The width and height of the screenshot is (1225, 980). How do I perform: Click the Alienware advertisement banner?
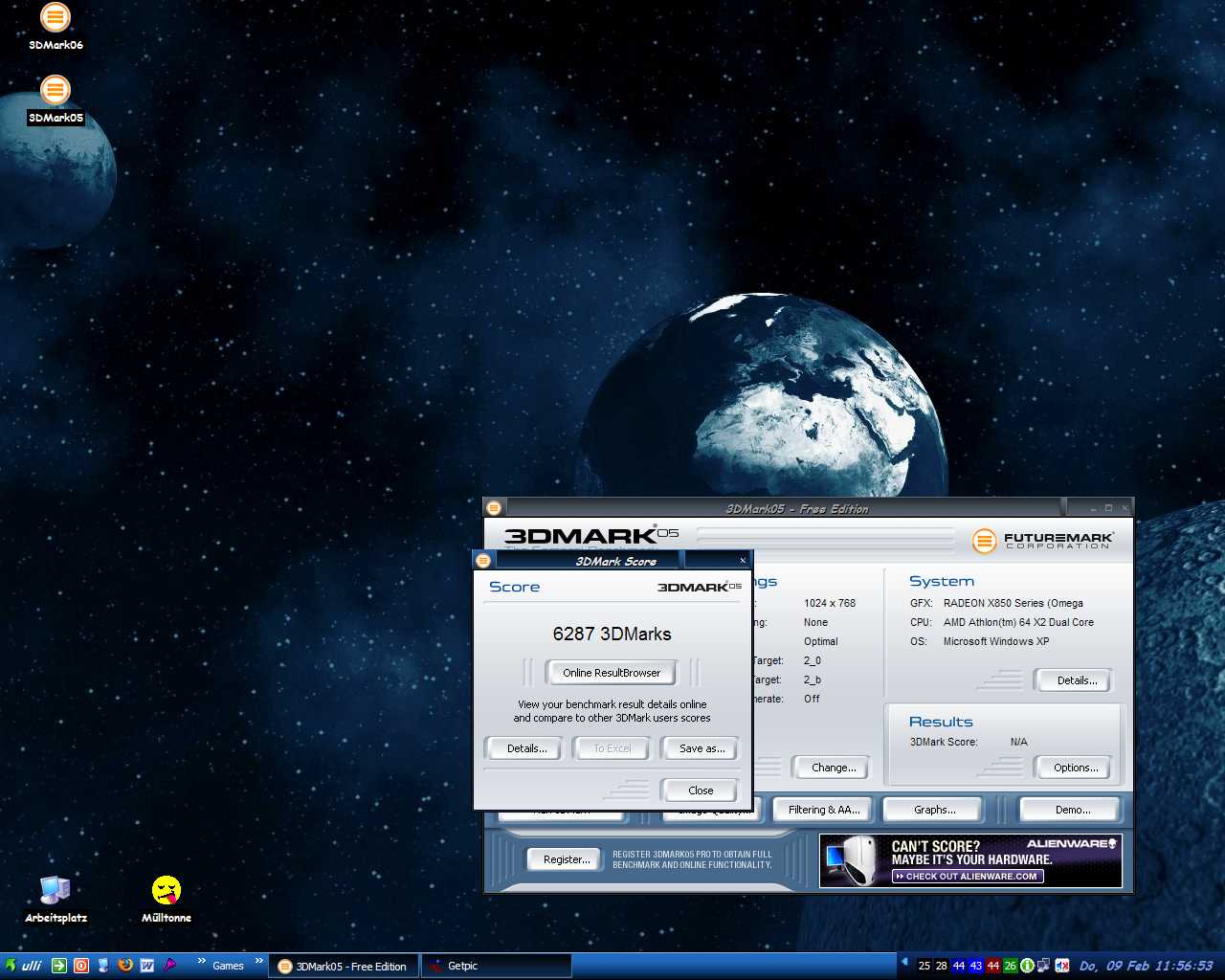click(x=970, y=860)
